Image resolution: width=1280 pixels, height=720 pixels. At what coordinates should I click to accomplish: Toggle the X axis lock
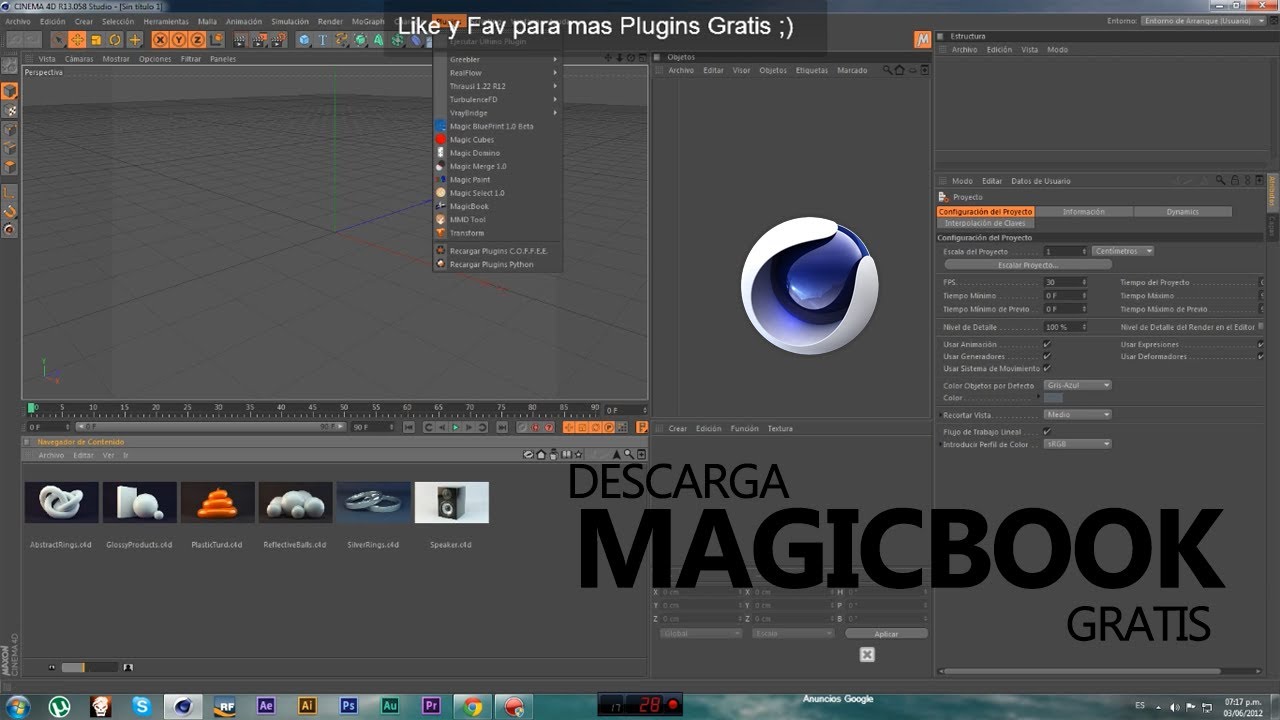pos(161,40)
